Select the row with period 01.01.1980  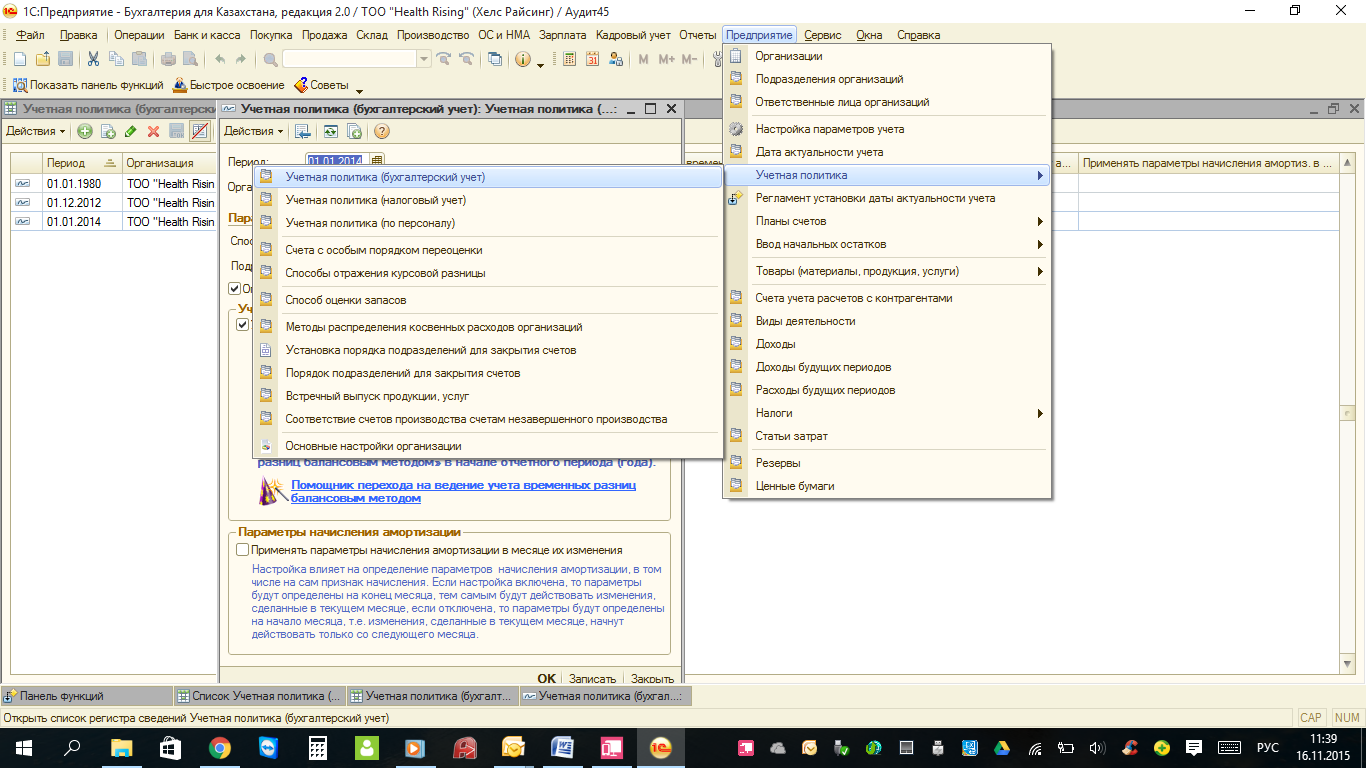[x=113, y=184]
